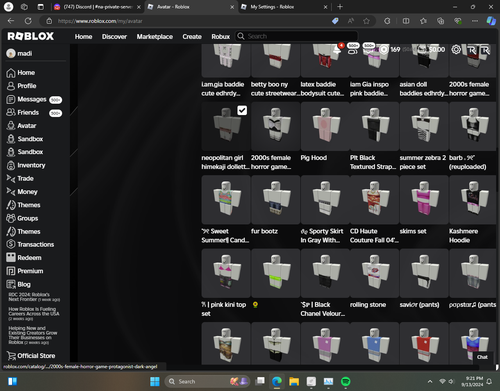Click the madi profile avatar icon
Viewport: 500px width, 391px height.
11,53
